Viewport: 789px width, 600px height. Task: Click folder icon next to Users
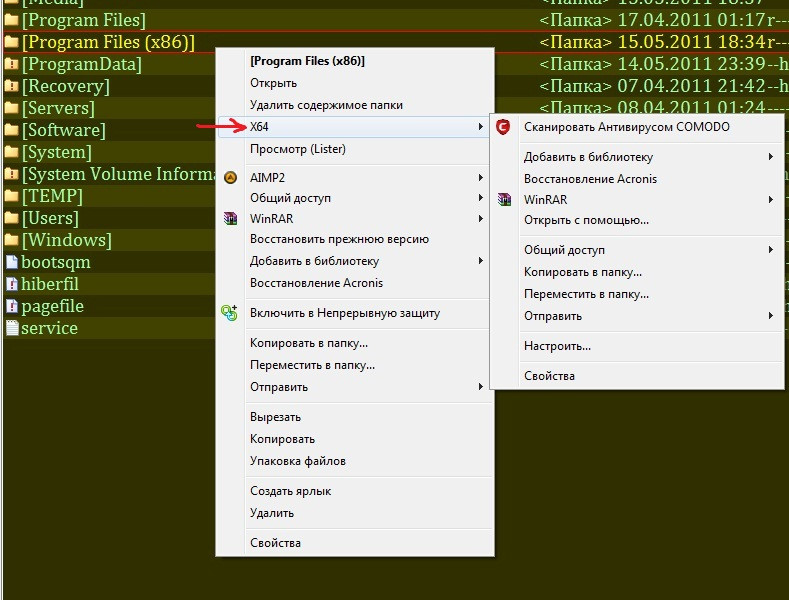tap(11, 218)
